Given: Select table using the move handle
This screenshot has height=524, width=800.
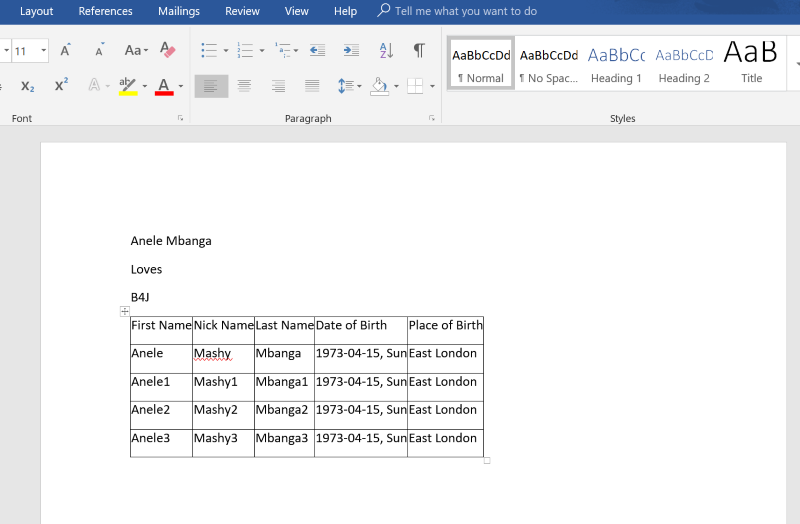Looking at the screenshot, I should tap(125, 311).
